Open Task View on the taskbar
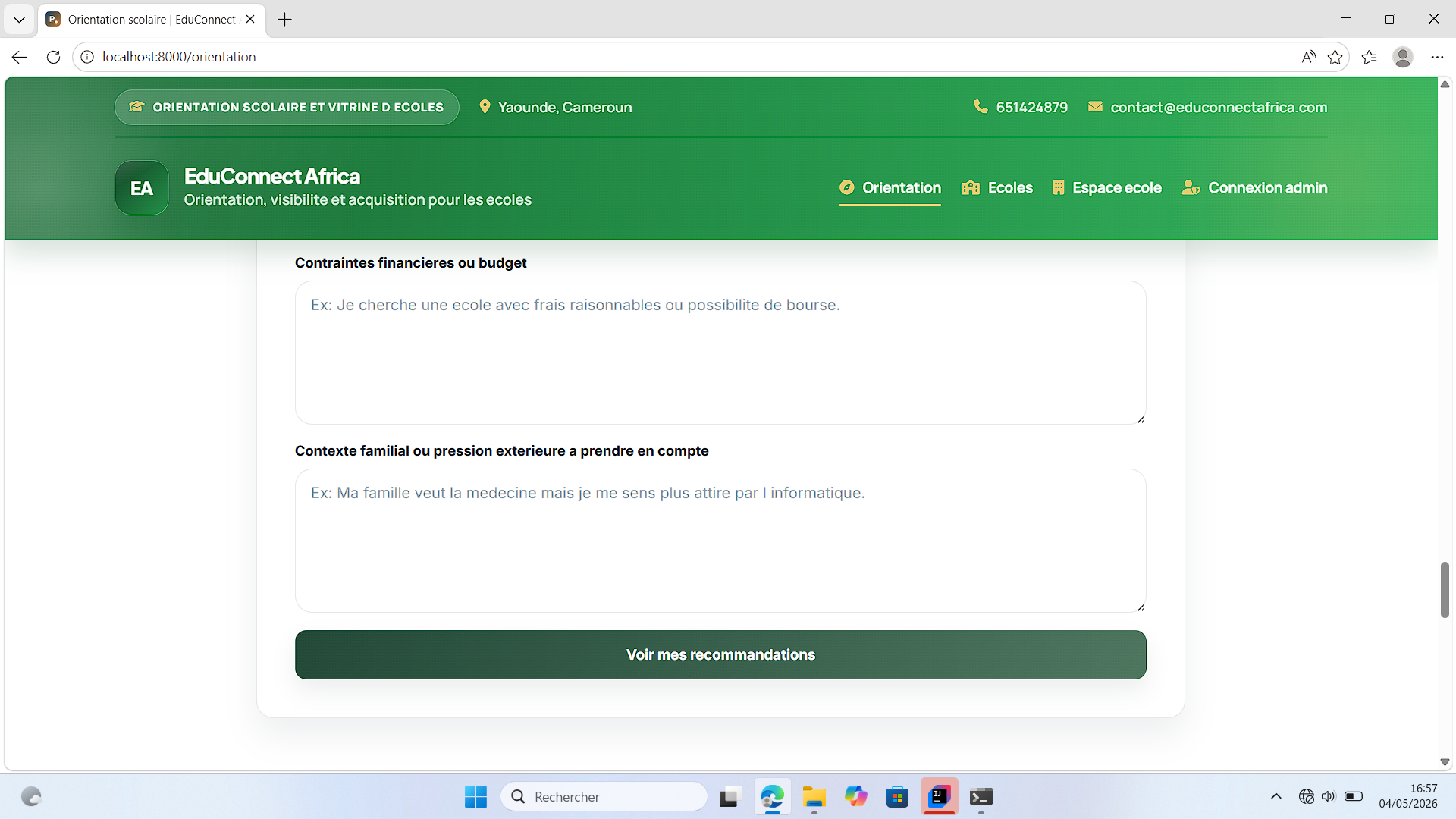Viewport: 1456px width, 819px height. (x=729, y=796)
